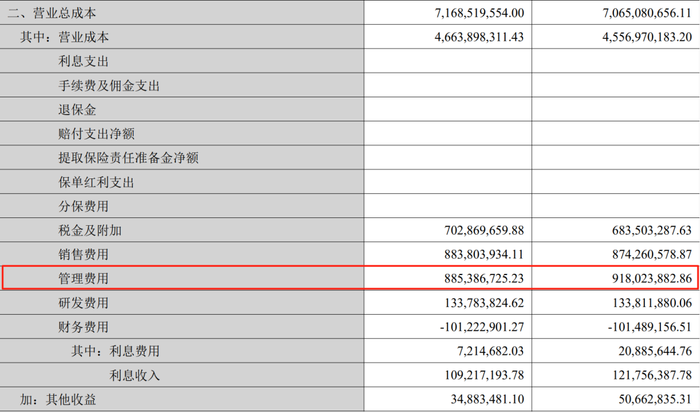Click the 保单红利支出 row label
This screenshot has height=412, width=700.
[96, 182]
